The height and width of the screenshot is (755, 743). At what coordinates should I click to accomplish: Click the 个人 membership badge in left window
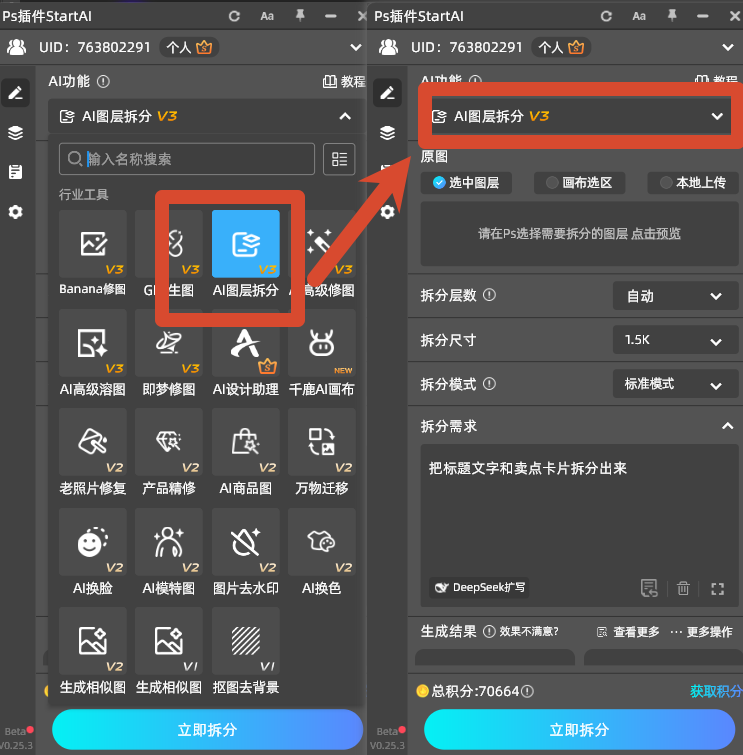(189, 47)
